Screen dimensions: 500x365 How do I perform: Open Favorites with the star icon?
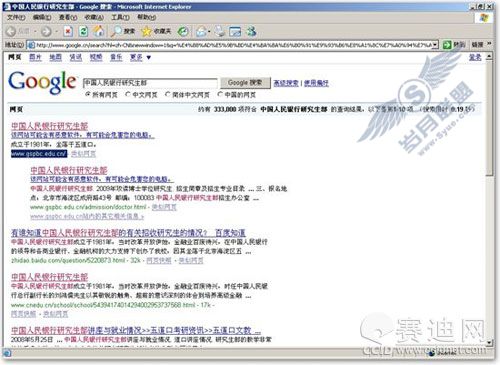click(x=146, y=31)
